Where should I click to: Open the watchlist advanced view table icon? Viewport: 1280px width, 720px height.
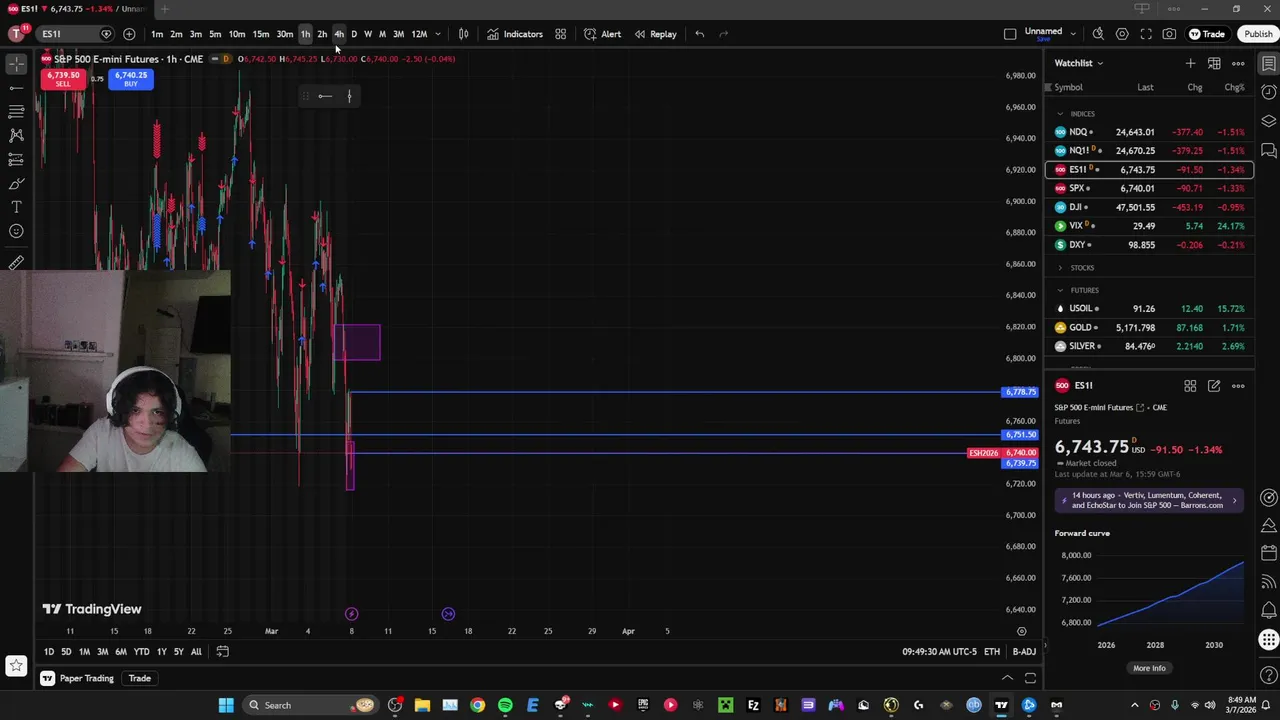[x=1214, y=63]
